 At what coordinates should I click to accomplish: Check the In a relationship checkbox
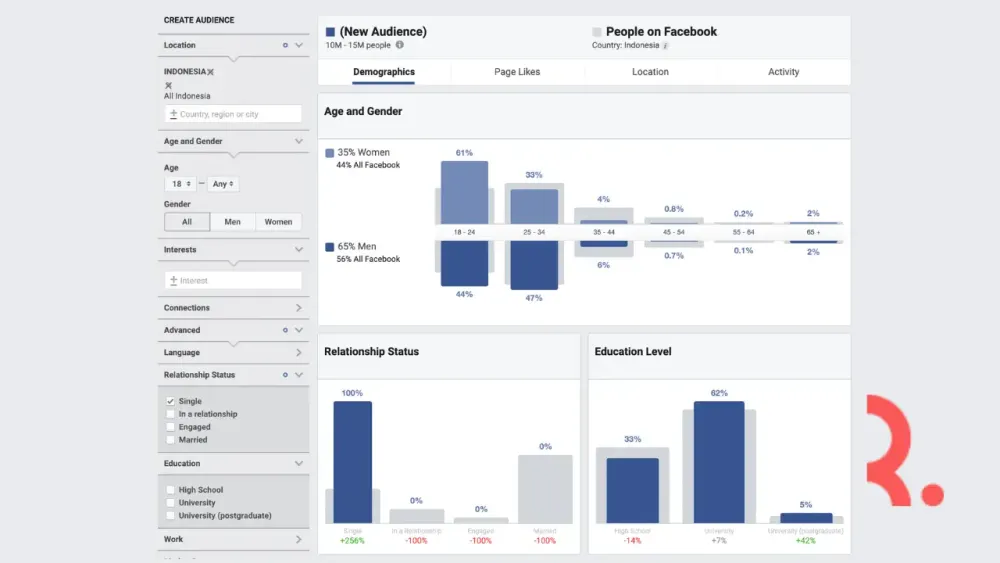170,414
